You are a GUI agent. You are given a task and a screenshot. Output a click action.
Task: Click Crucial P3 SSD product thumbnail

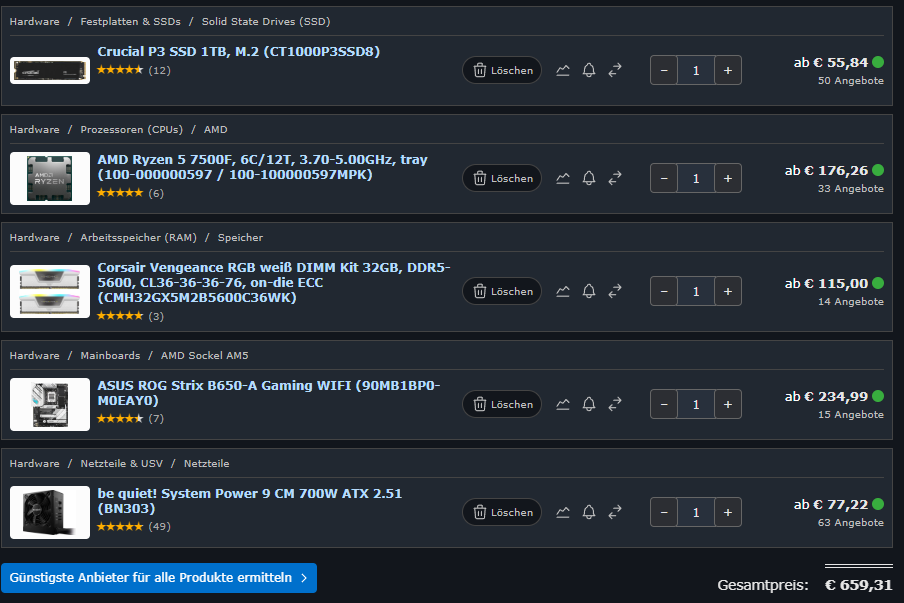50,70
